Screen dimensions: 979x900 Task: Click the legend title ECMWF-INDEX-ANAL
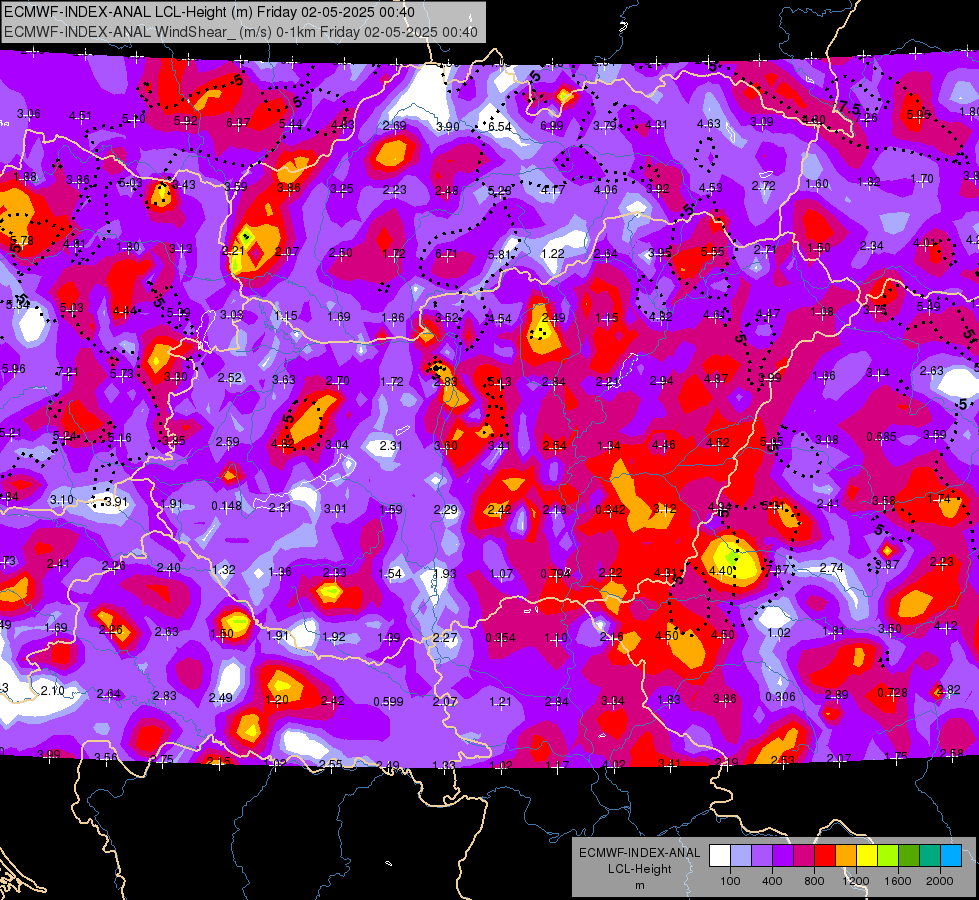(639, 853)
